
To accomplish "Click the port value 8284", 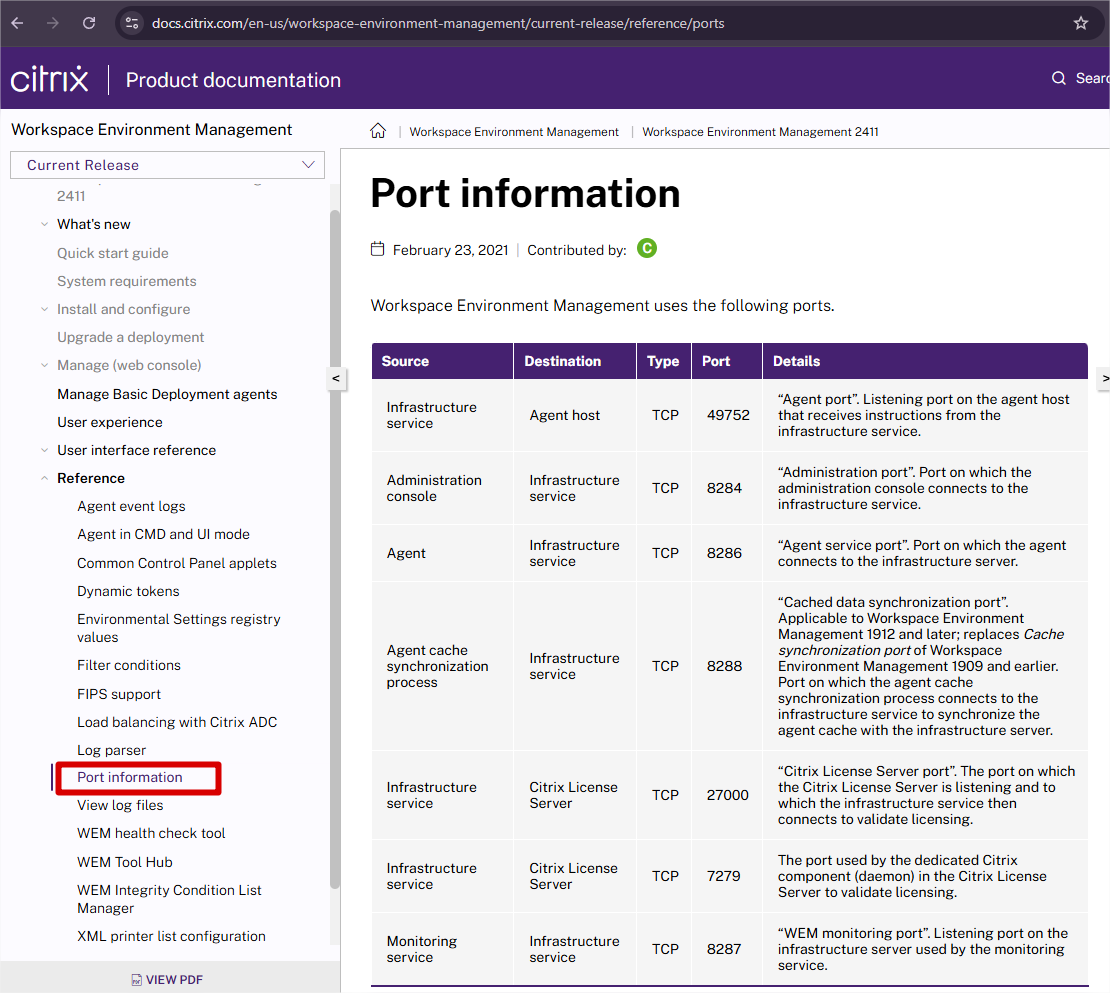I will pos(724,488).
